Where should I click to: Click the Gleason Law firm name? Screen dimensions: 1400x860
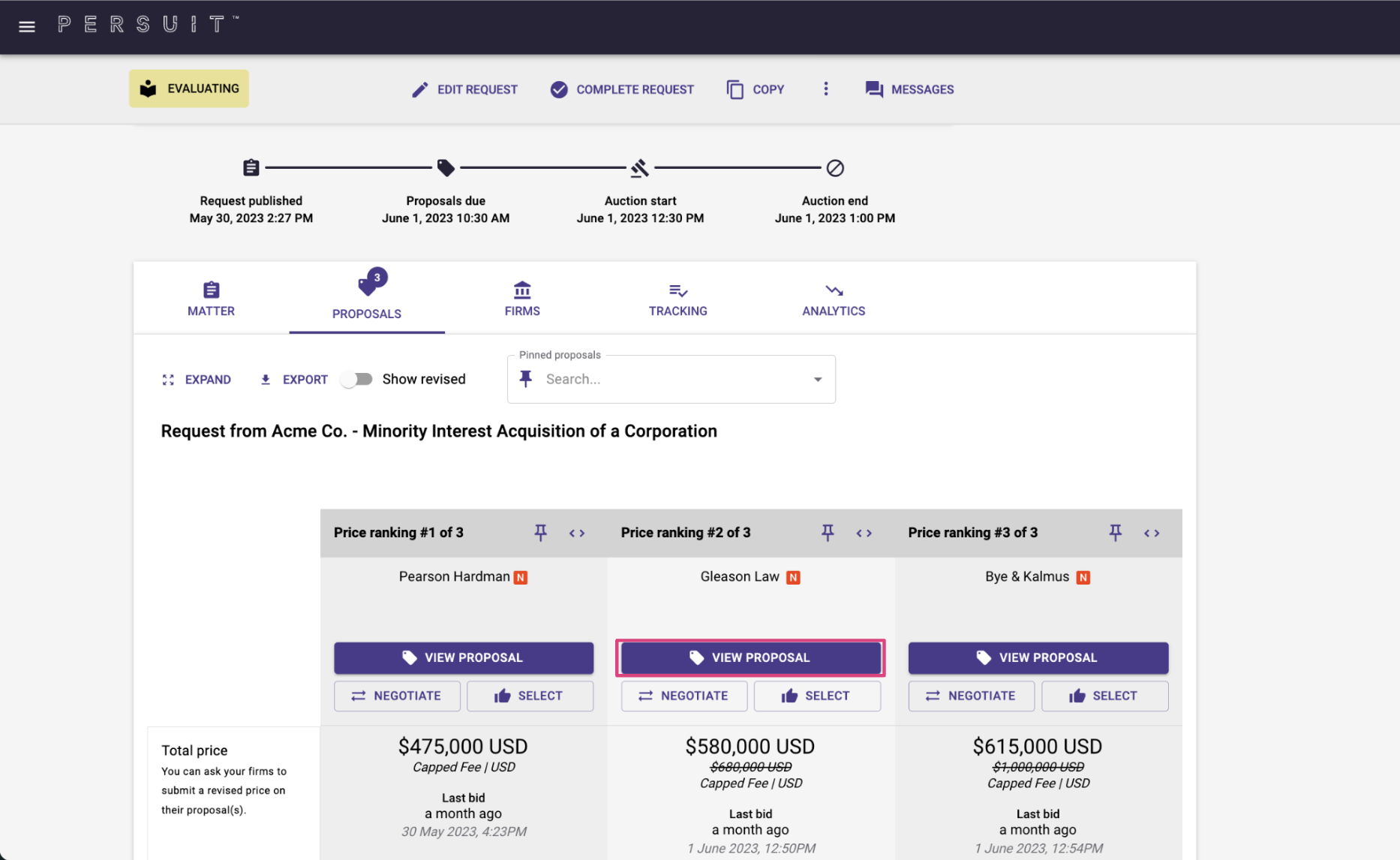click(x=740, y=576)
